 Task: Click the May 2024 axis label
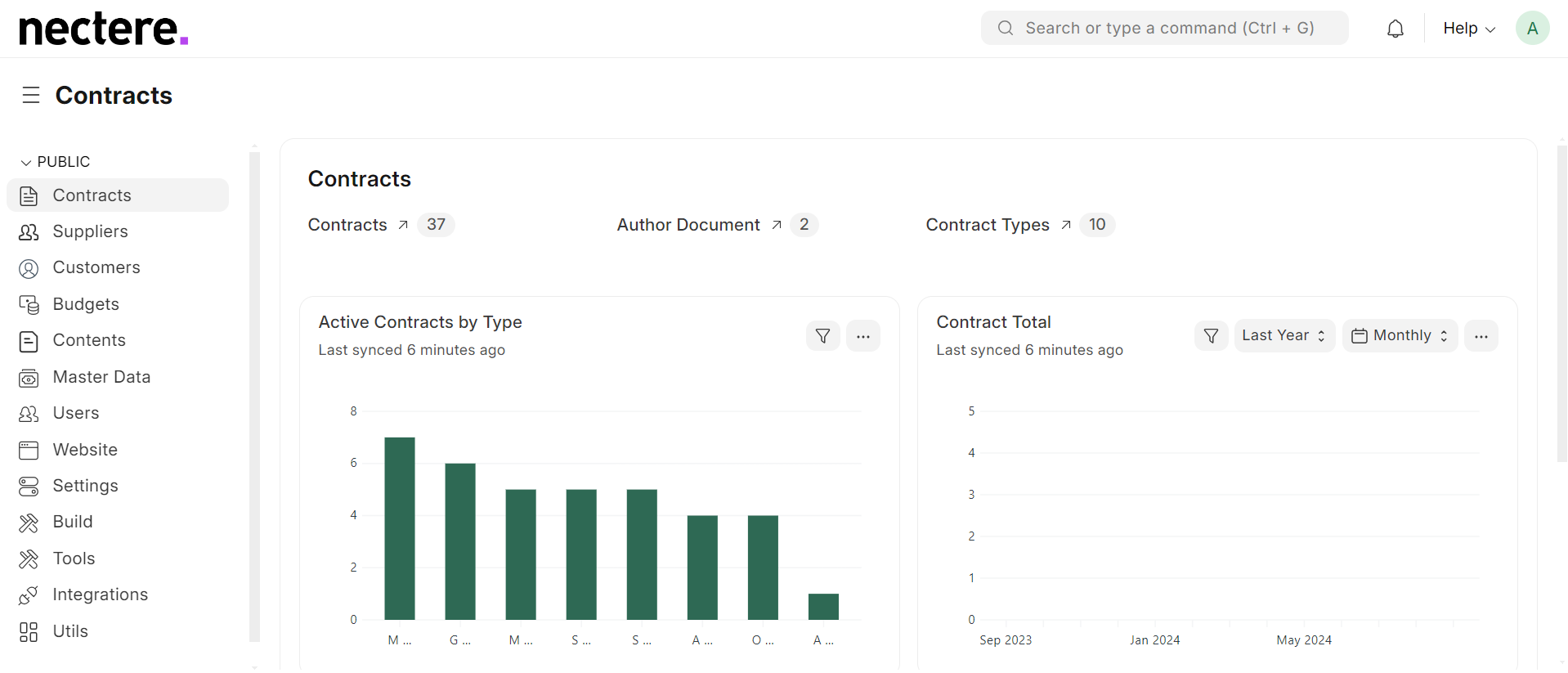pos(1304,640)
